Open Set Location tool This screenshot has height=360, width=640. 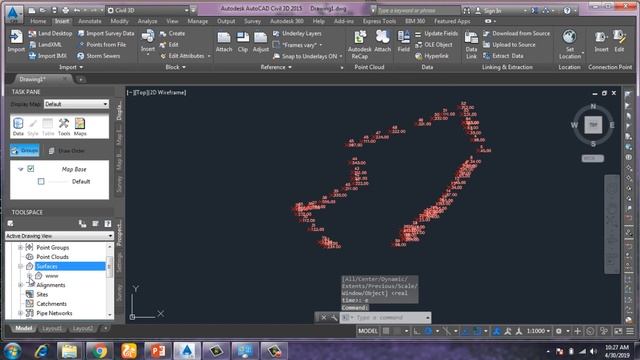569,44
